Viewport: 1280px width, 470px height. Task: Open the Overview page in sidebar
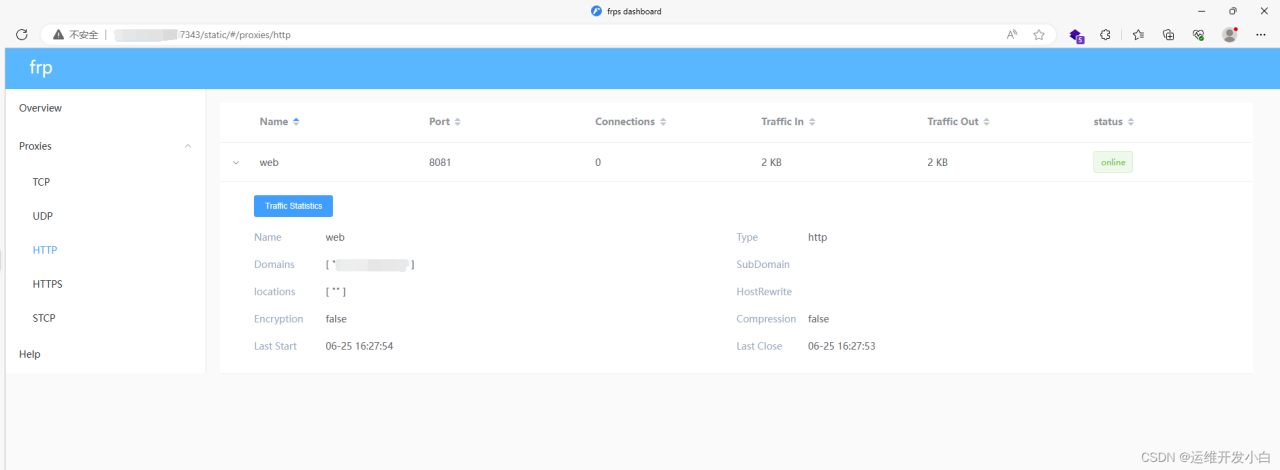(x=40, y=108)
